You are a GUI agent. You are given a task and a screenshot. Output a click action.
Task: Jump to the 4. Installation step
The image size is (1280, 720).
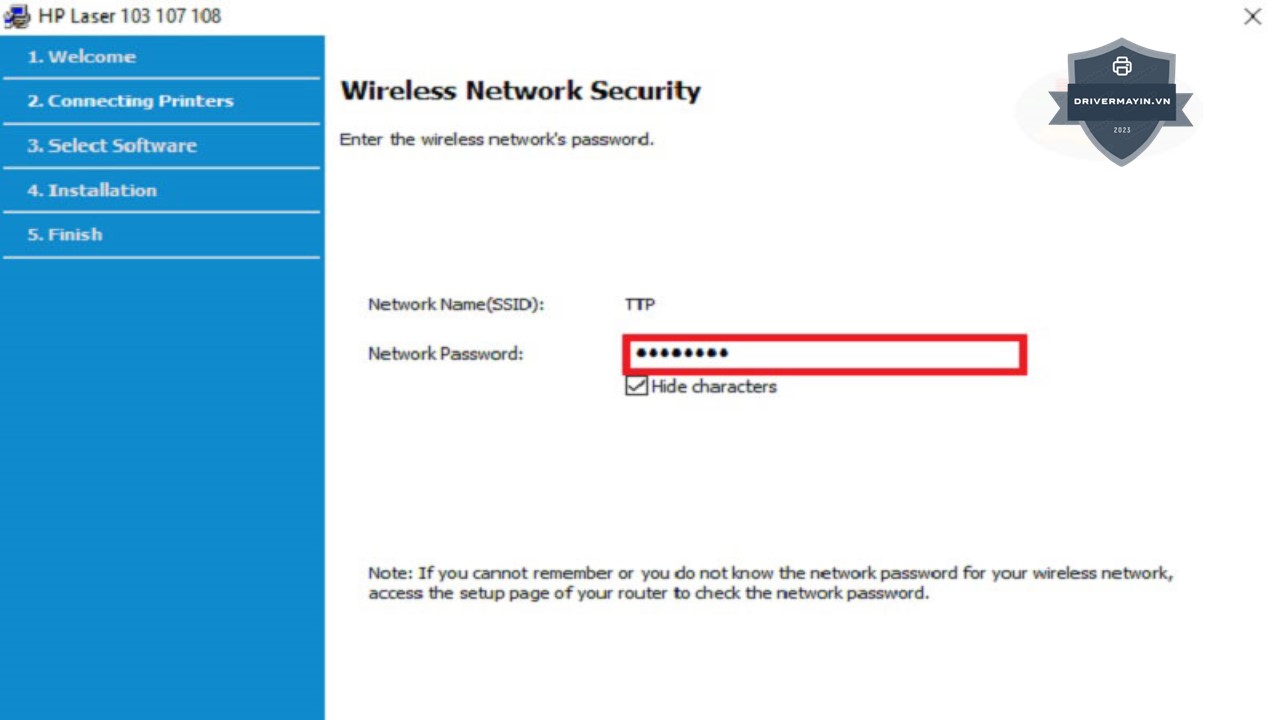click(x=92, y=190)
